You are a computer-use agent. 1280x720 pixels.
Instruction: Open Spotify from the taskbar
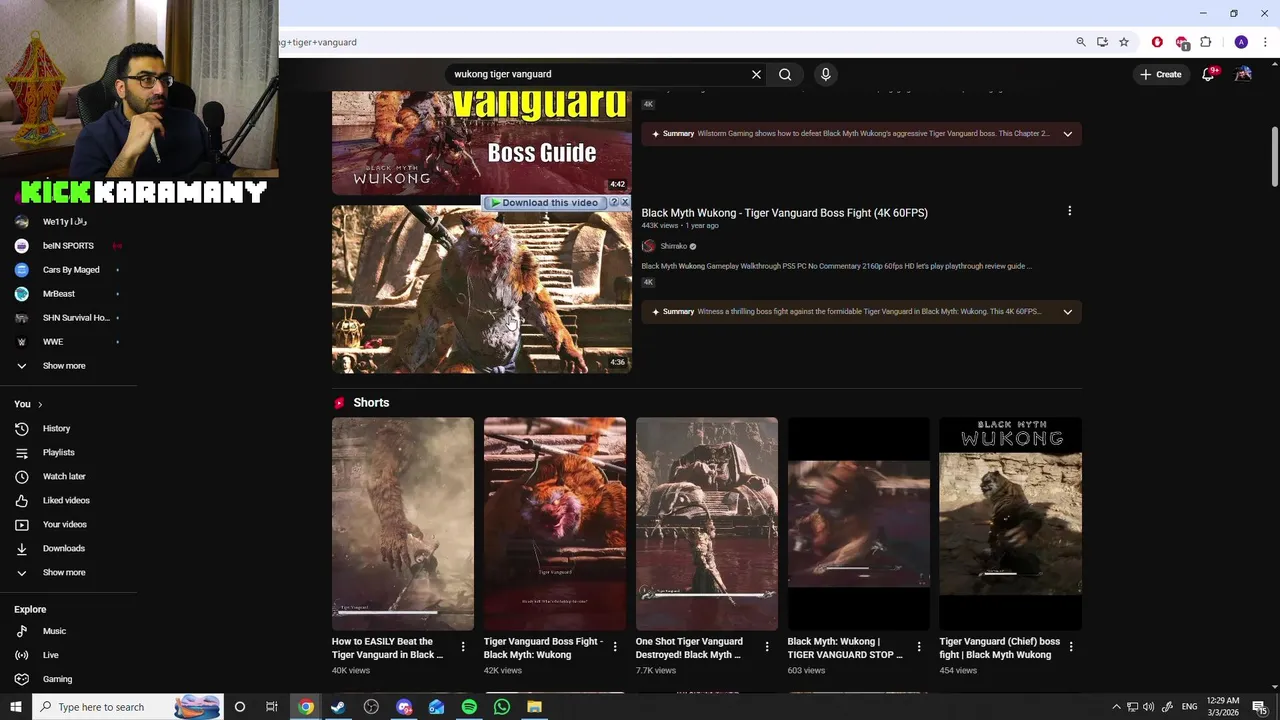point(469,707)
